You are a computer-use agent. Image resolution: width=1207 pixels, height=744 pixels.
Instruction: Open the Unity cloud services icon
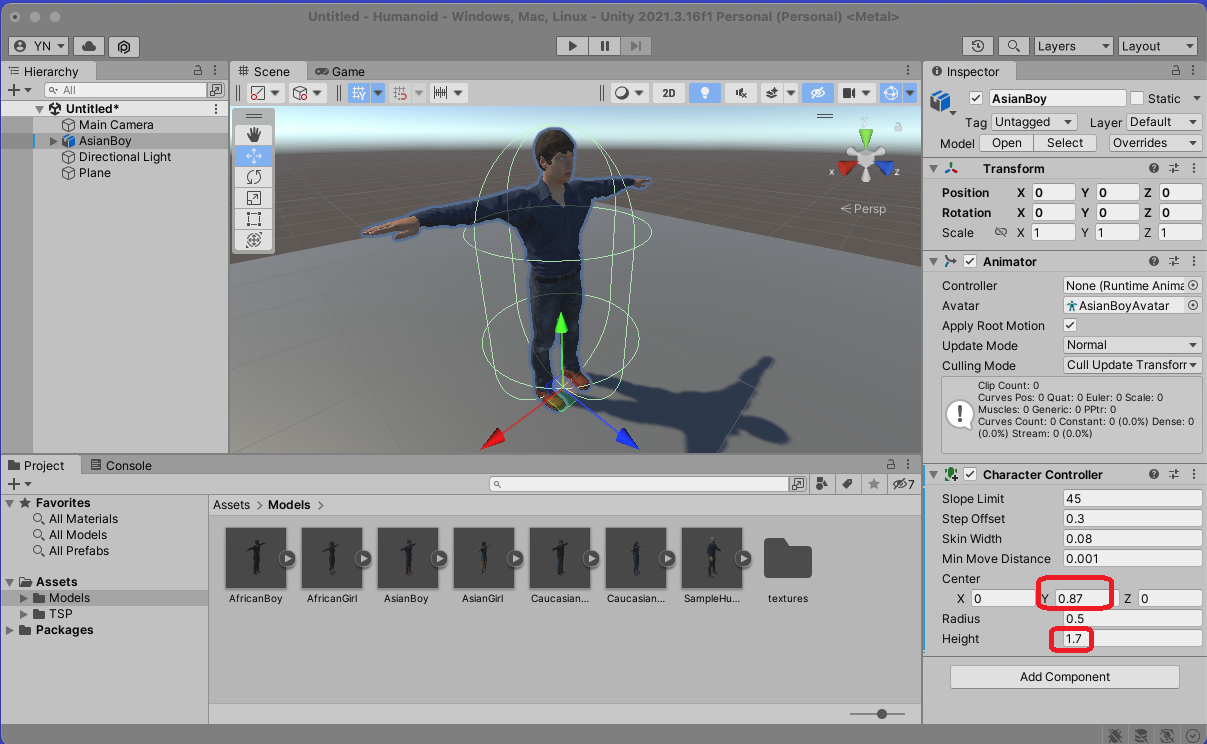pyautogui.click(x=88, y=46)
